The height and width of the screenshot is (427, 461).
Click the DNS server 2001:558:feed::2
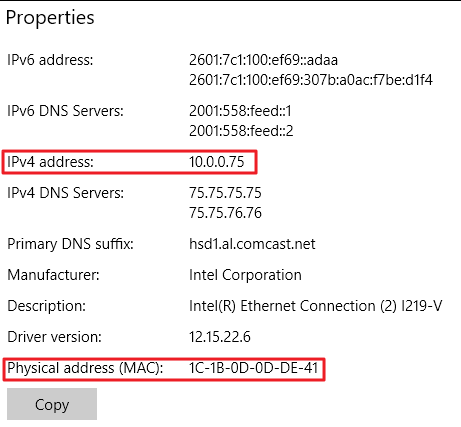click(241, 131)
